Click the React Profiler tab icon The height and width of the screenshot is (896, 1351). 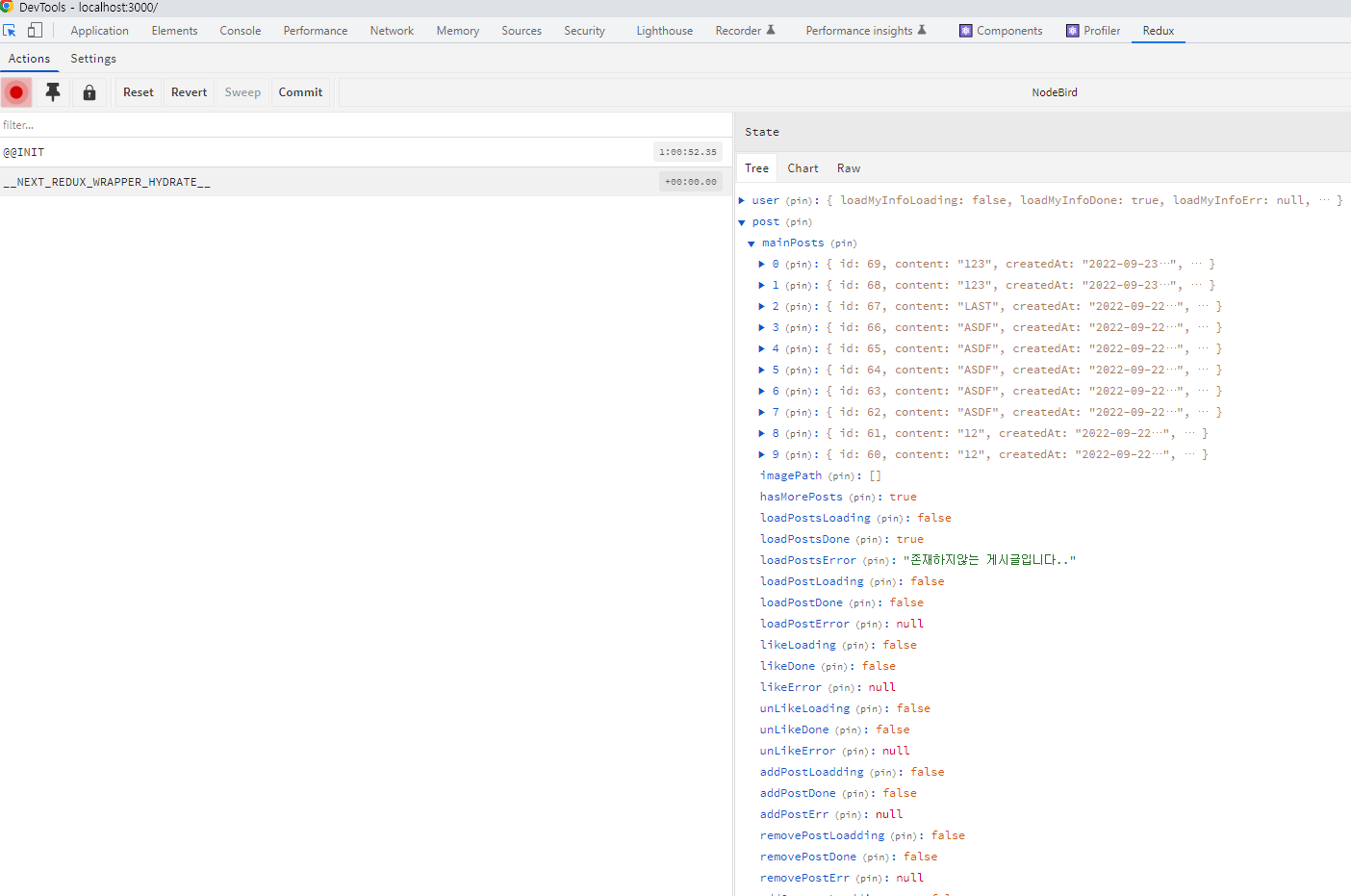1073,31
